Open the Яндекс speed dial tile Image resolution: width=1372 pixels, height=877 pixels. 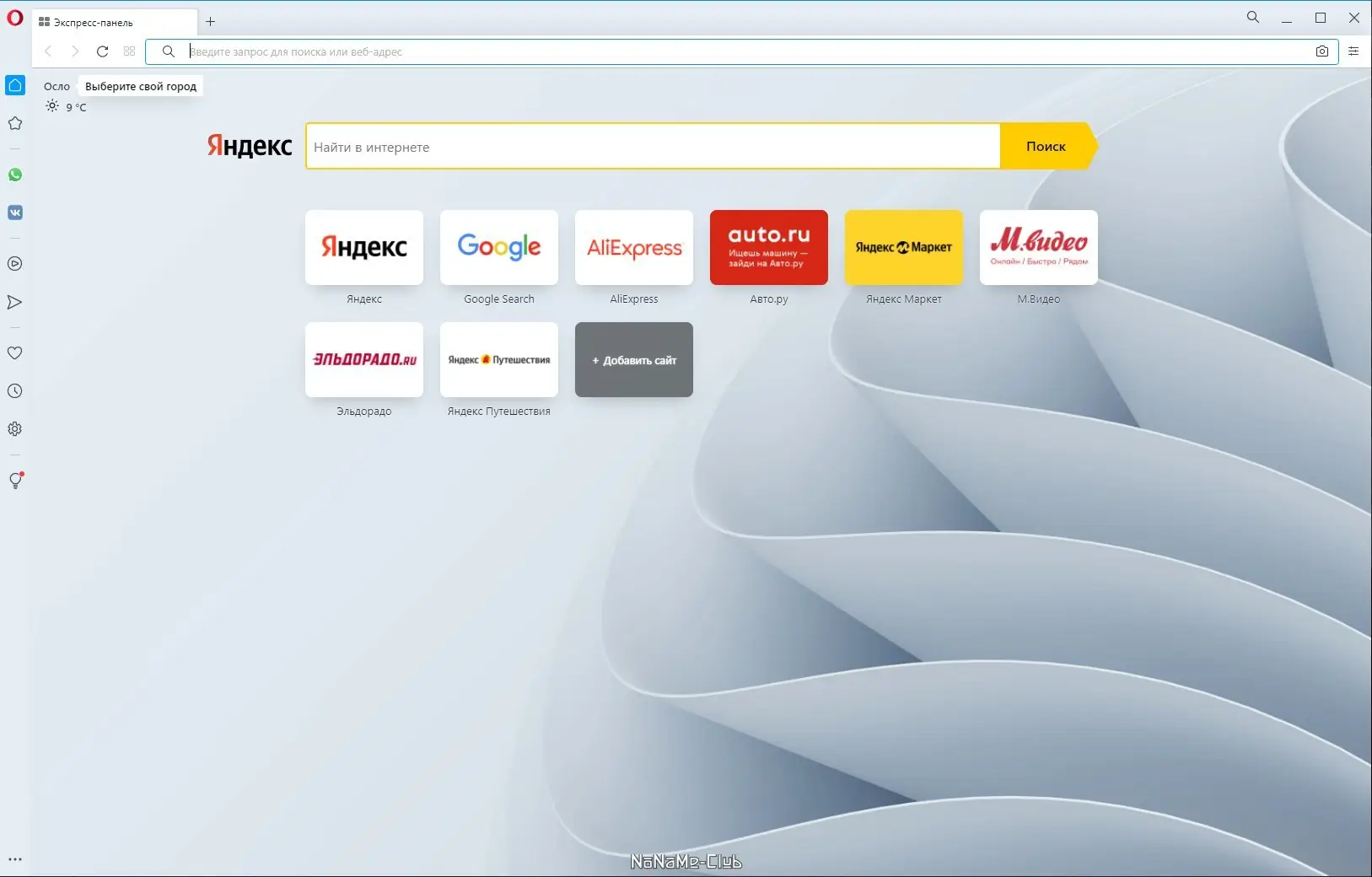click(364, 247)
